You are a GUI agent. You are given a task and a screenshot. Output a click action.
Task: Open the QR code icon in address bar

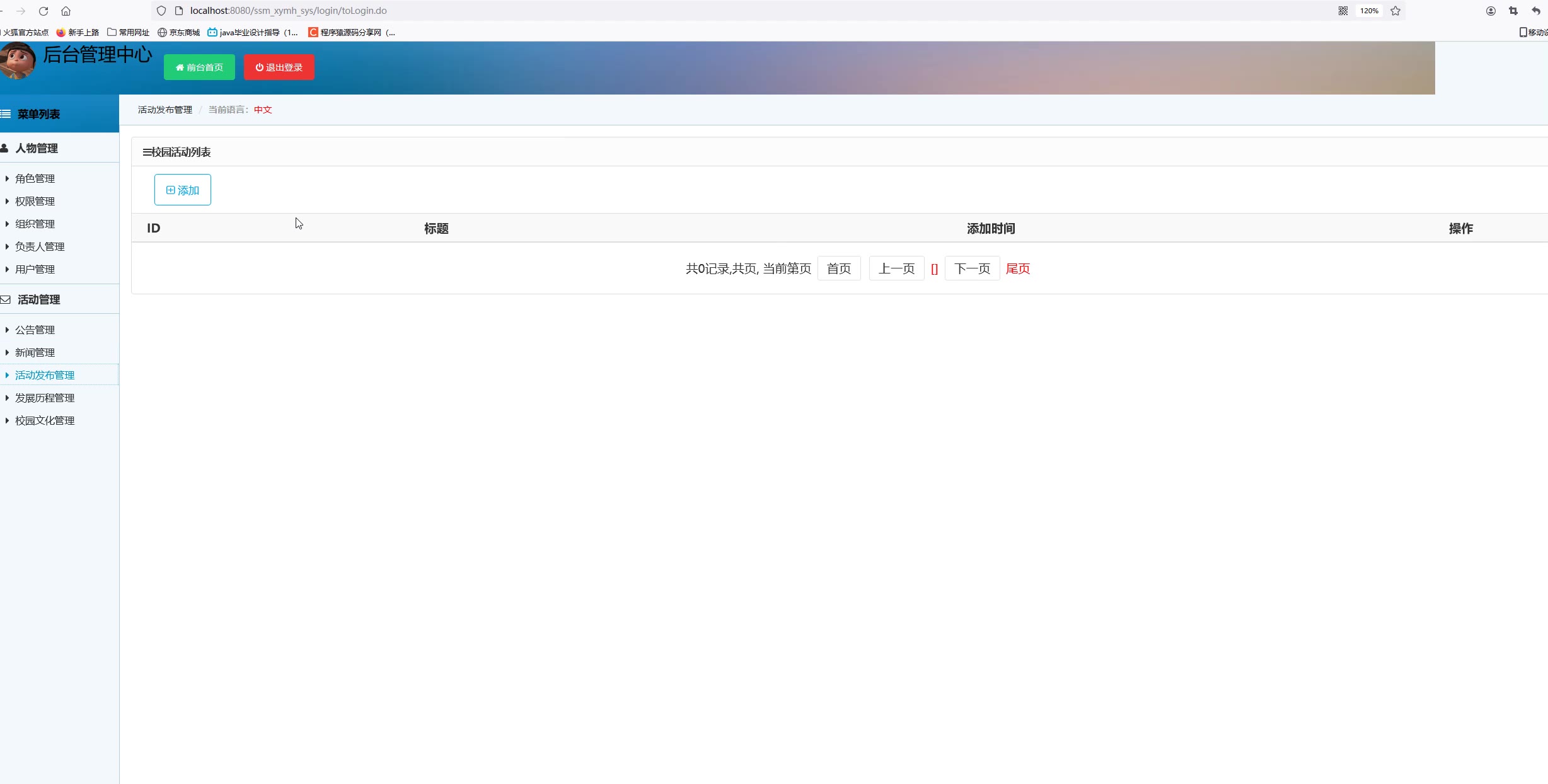[1343, 11]
